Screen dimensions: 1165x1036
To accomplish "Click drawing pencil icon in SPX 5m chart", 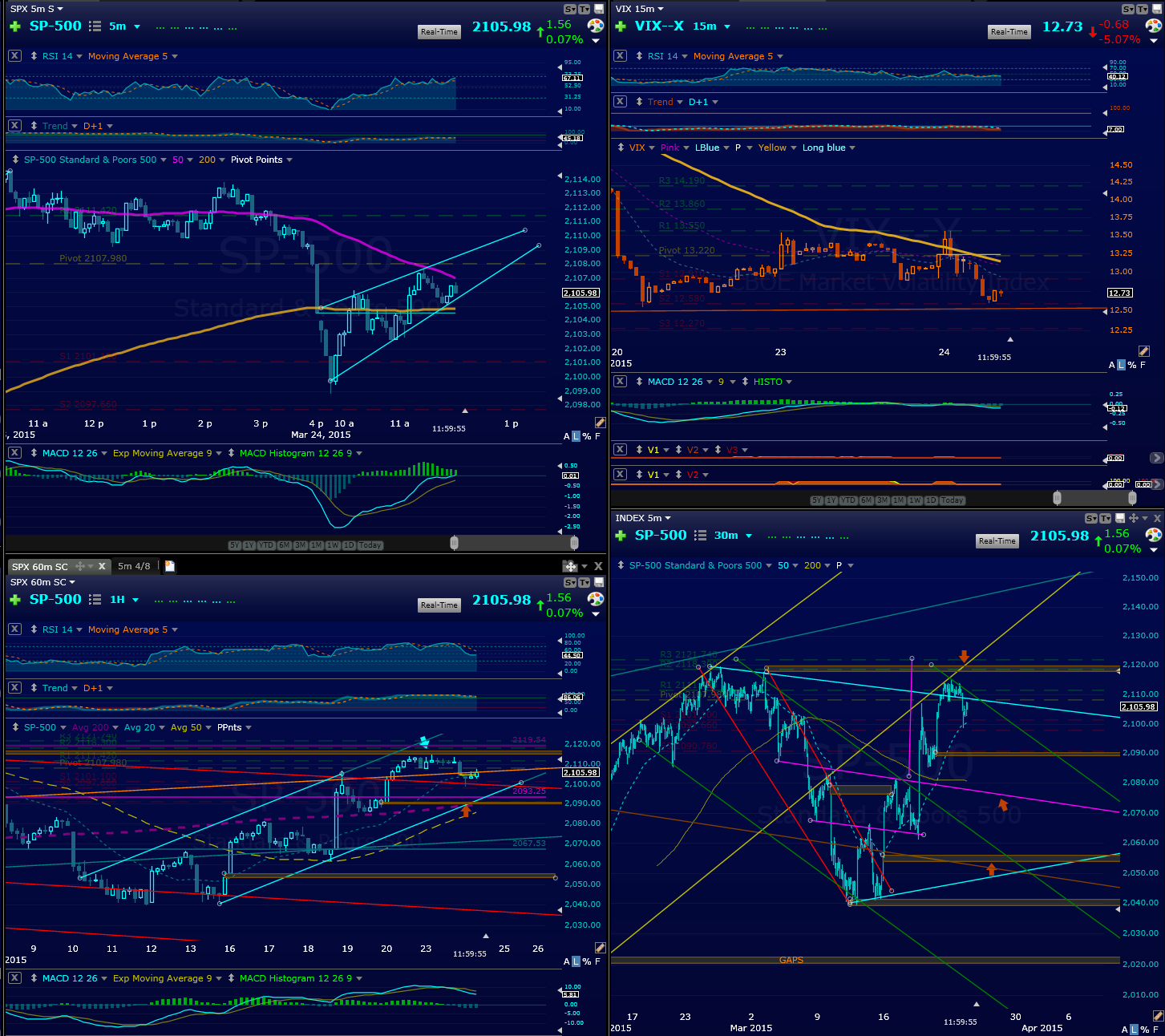I will click(600, 423).
